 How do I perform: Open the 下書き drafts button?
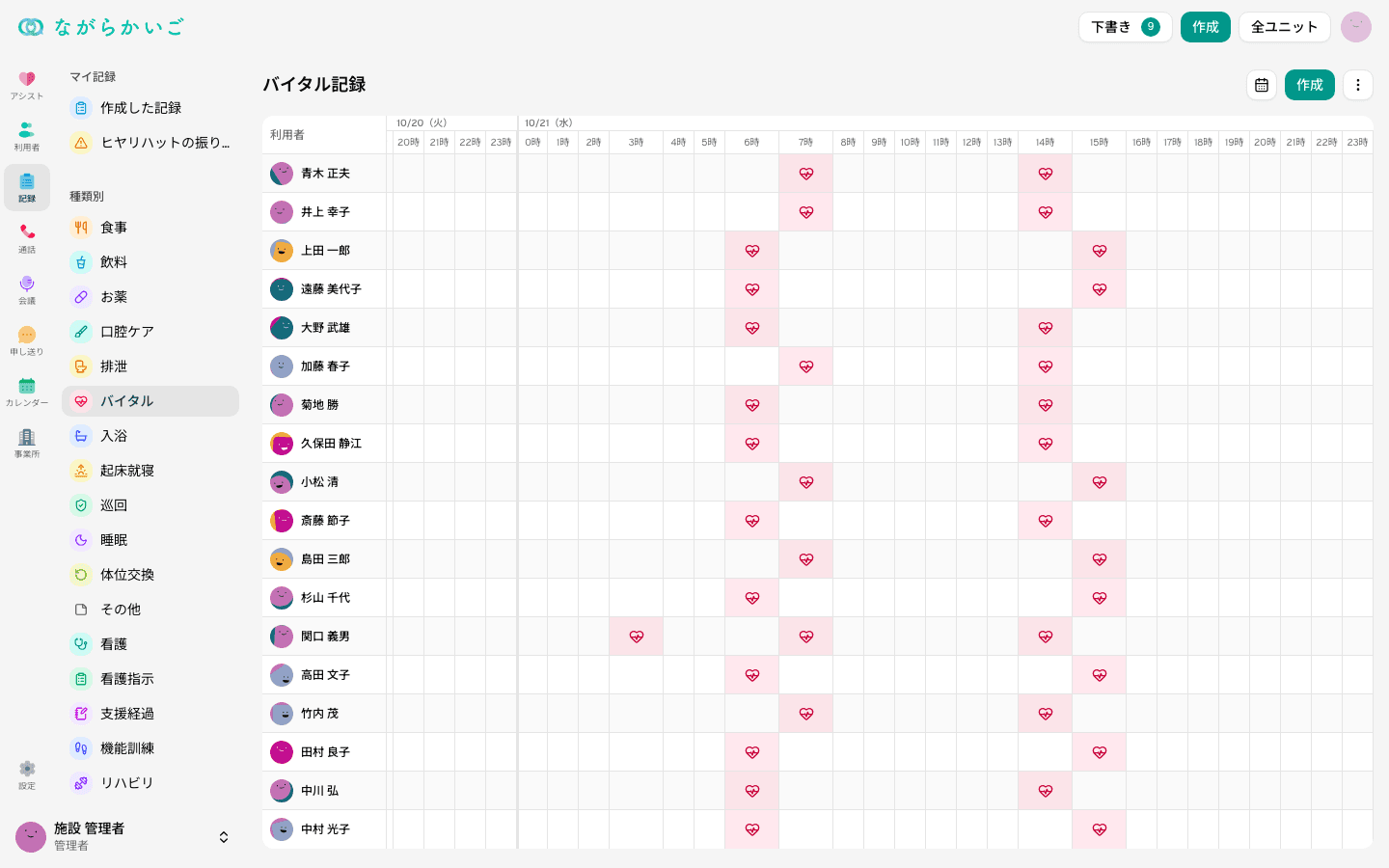point(1125,27)
